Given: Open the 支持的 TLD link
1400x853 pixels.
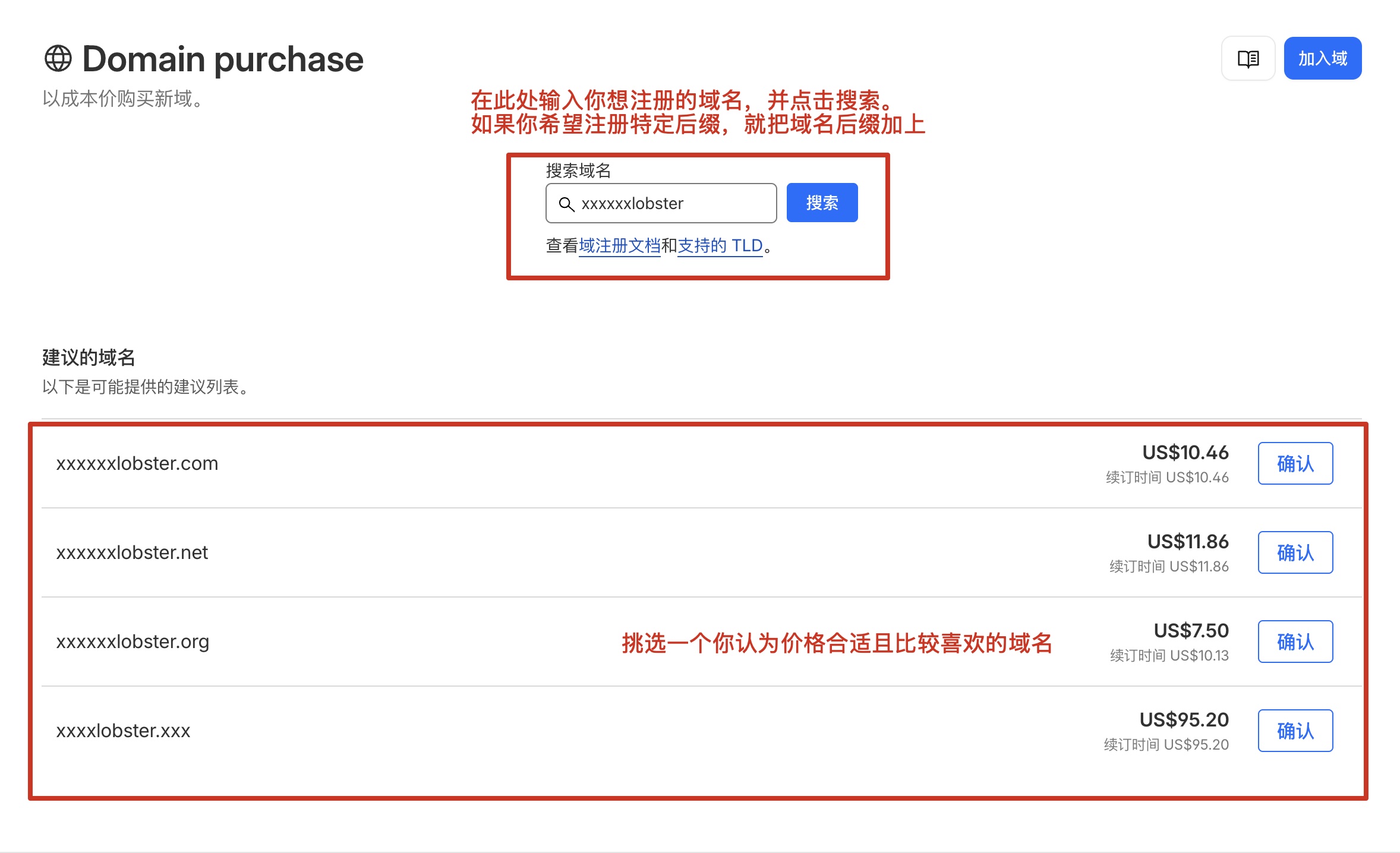Looking at the screenshot, I should [720, 245].
